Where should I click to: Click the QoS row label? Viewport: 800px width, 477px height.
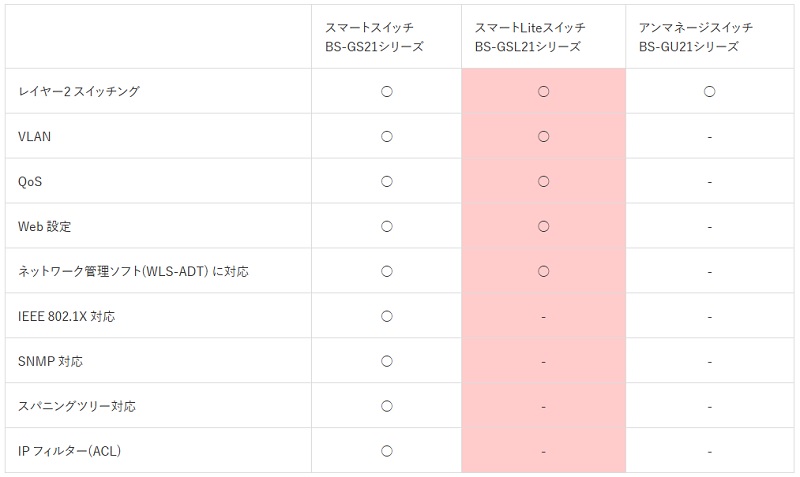[30, 182]
